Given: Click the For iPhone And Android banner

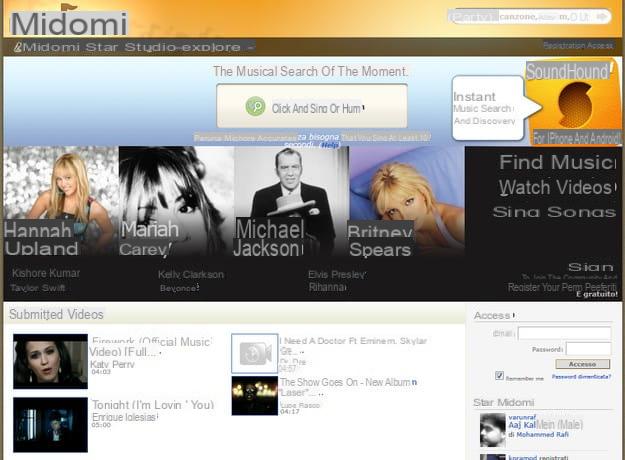Looking at the screenshot, I should tap(576, 138).
